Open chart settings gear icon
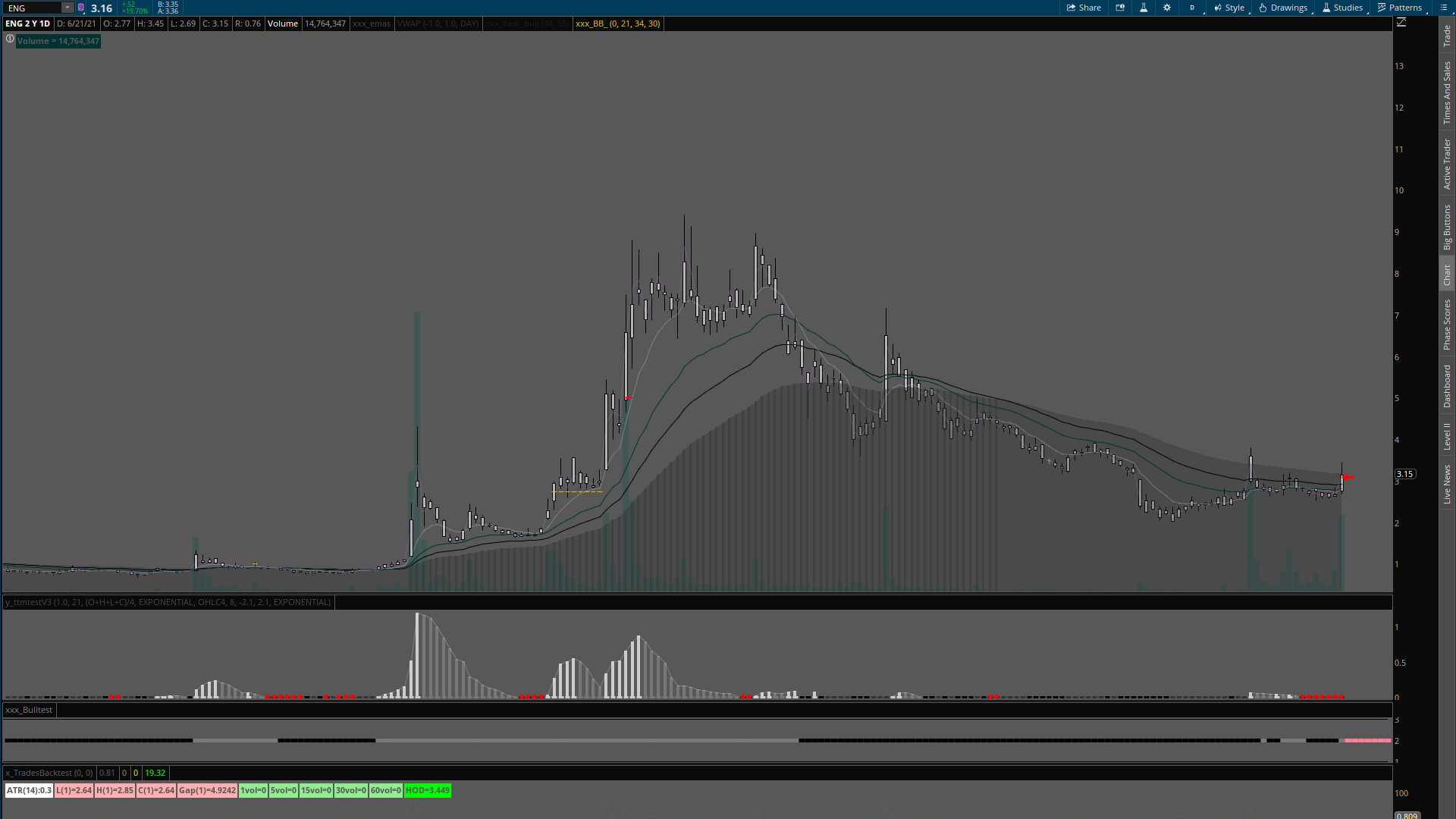Image resolution: width=1456 pixels, height=819 pixels. (x=1167, y=8)
